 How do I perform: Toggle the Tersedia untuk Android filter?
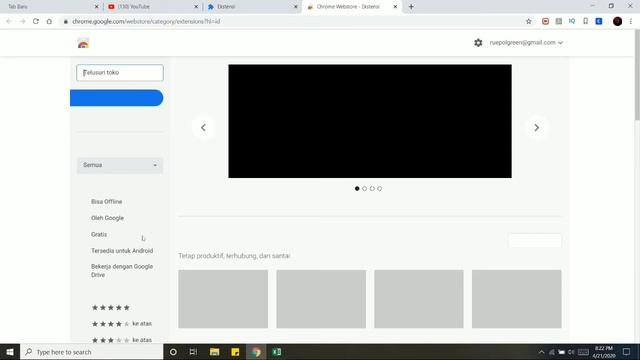122,251
